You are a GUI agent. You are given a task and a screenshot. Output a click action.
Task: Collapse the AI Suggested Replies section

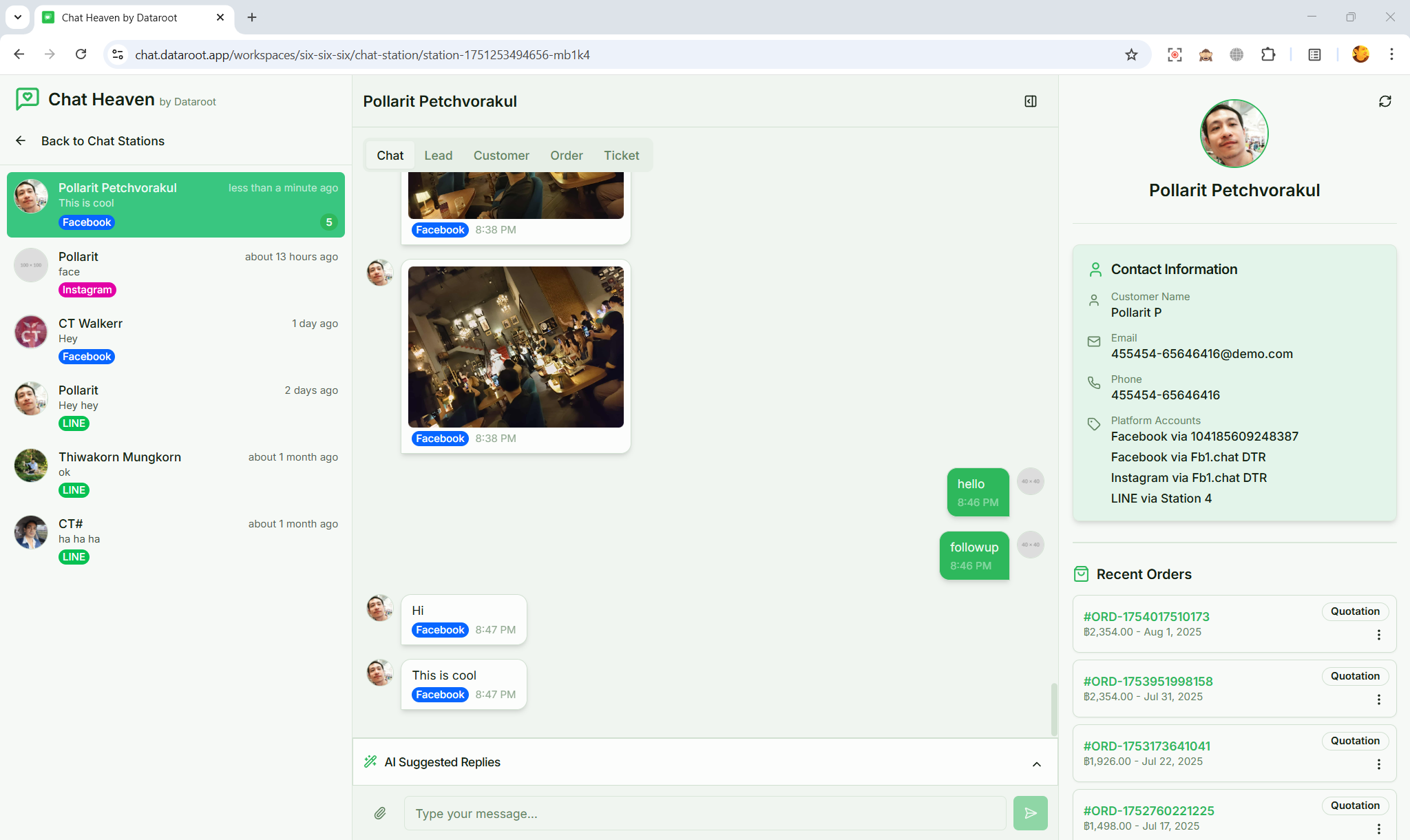tap(1035, 764)
